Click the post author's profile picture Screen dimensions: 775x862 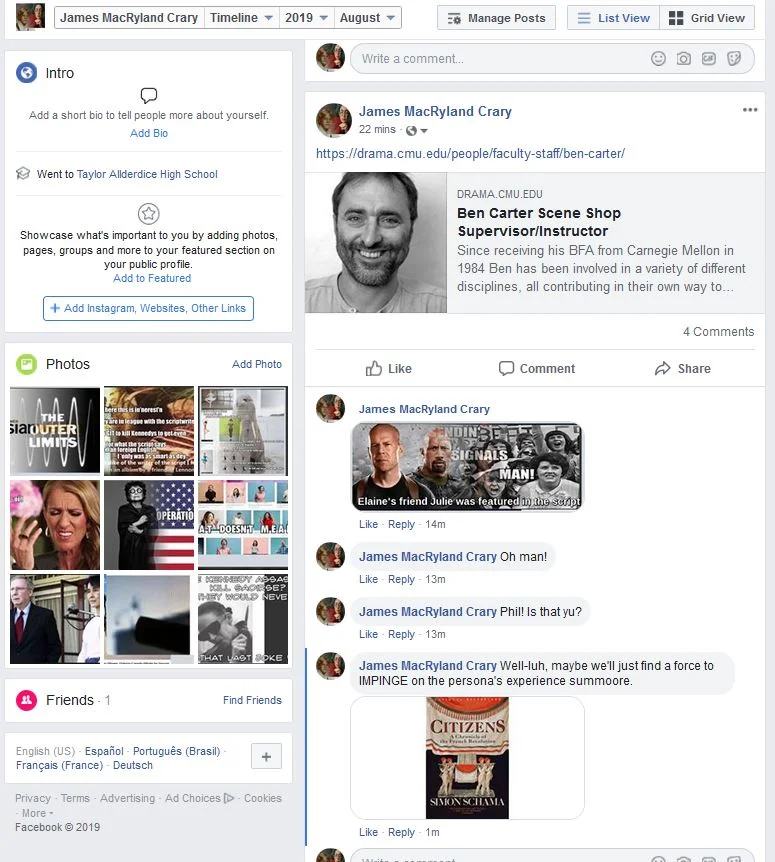(334, 120)
